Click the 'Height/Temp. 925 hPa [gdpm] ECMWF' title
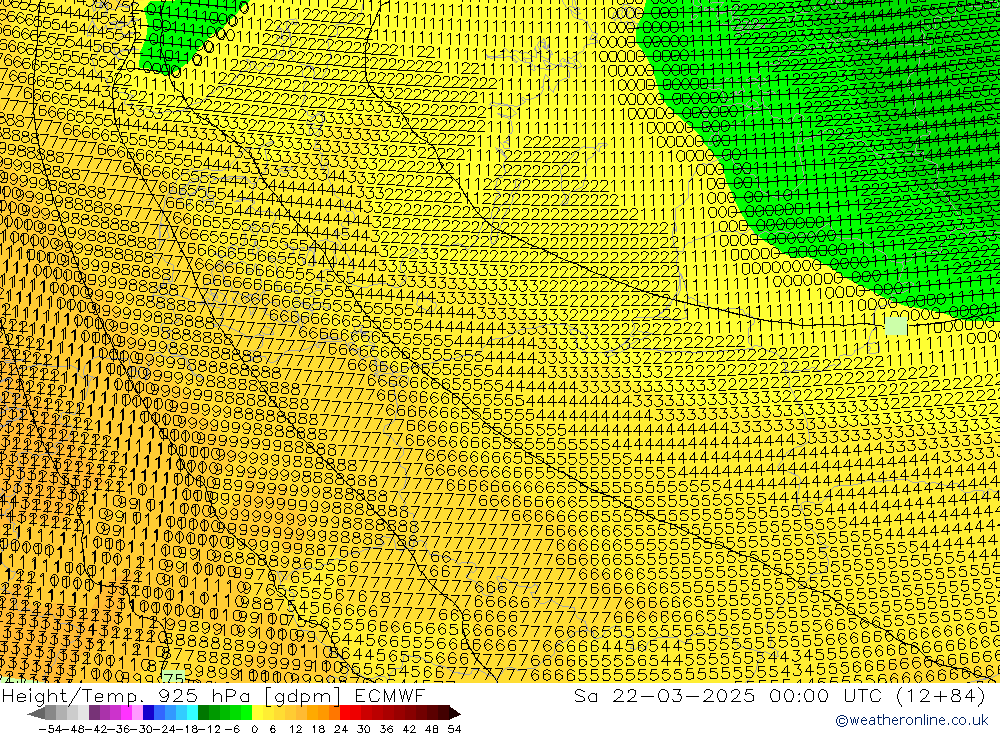 (213, 696)
